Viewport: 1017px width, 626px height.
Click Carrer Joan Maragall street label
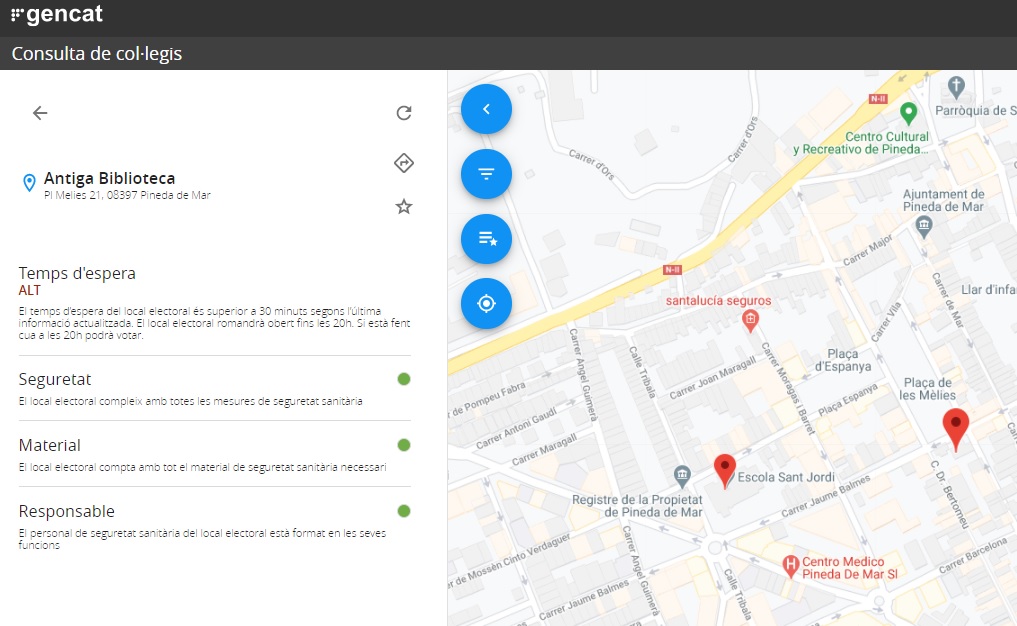pos(713,377)
